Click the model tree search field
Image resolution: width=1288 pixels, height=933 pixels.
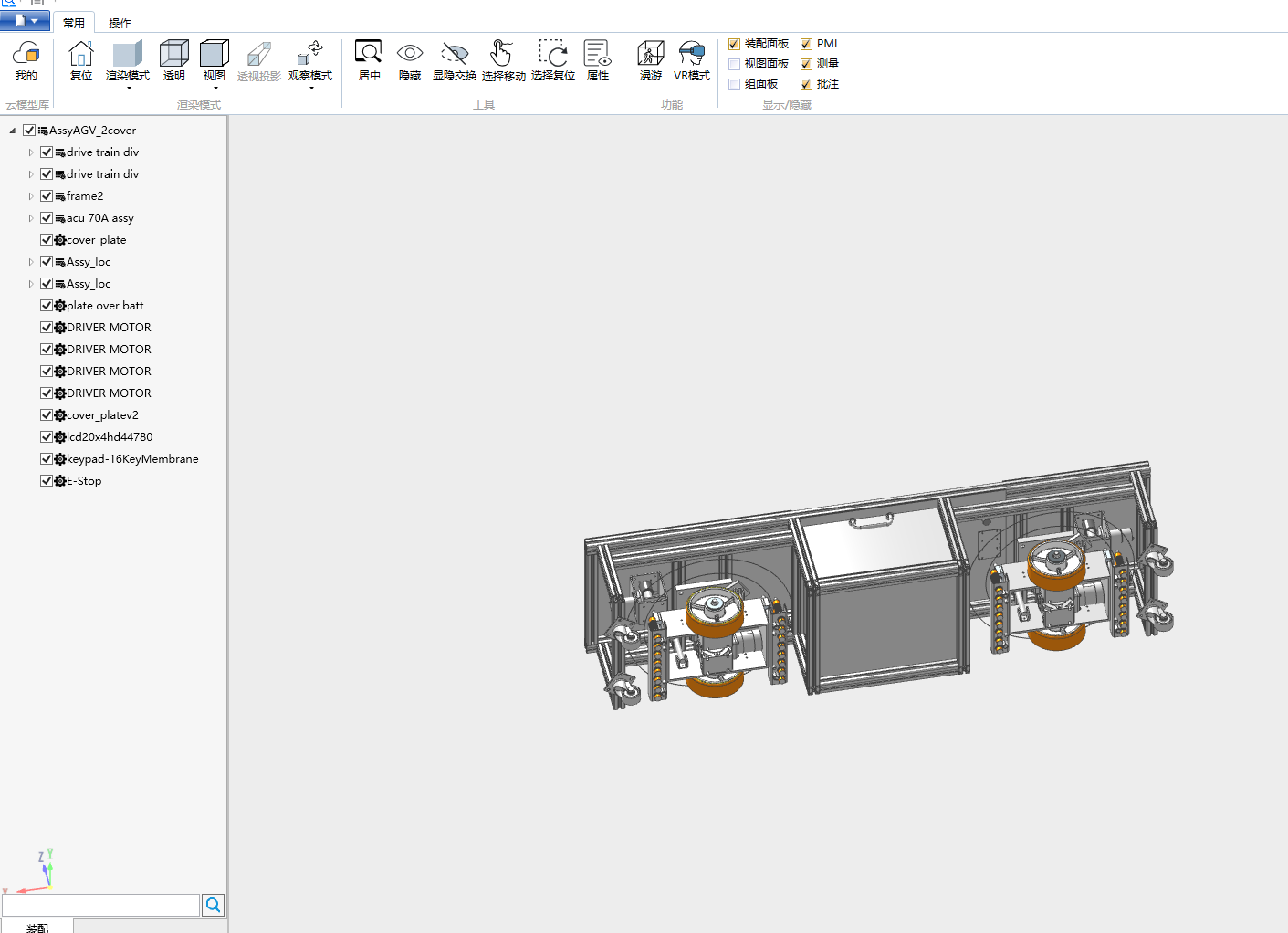point(100,905)
